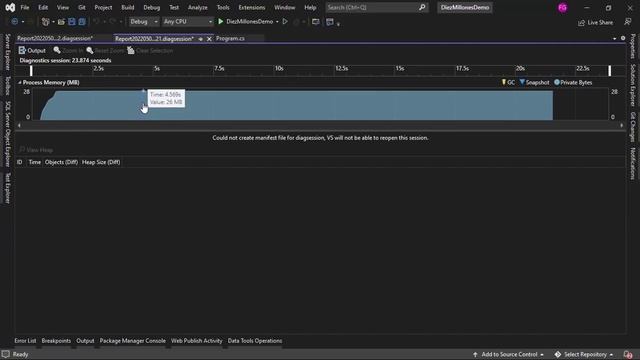
Task: Click the browser link toolbar icon
Action: [316, 22]
